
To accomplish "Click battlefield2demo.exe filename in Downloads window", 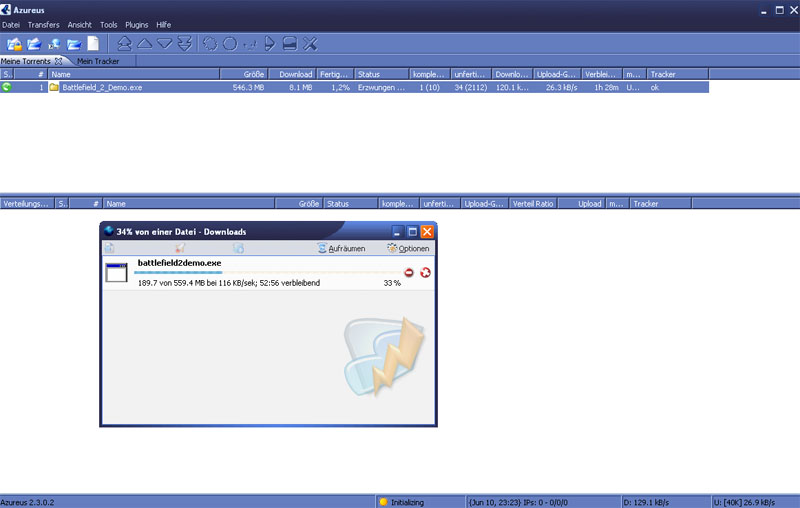I will 180,263.
